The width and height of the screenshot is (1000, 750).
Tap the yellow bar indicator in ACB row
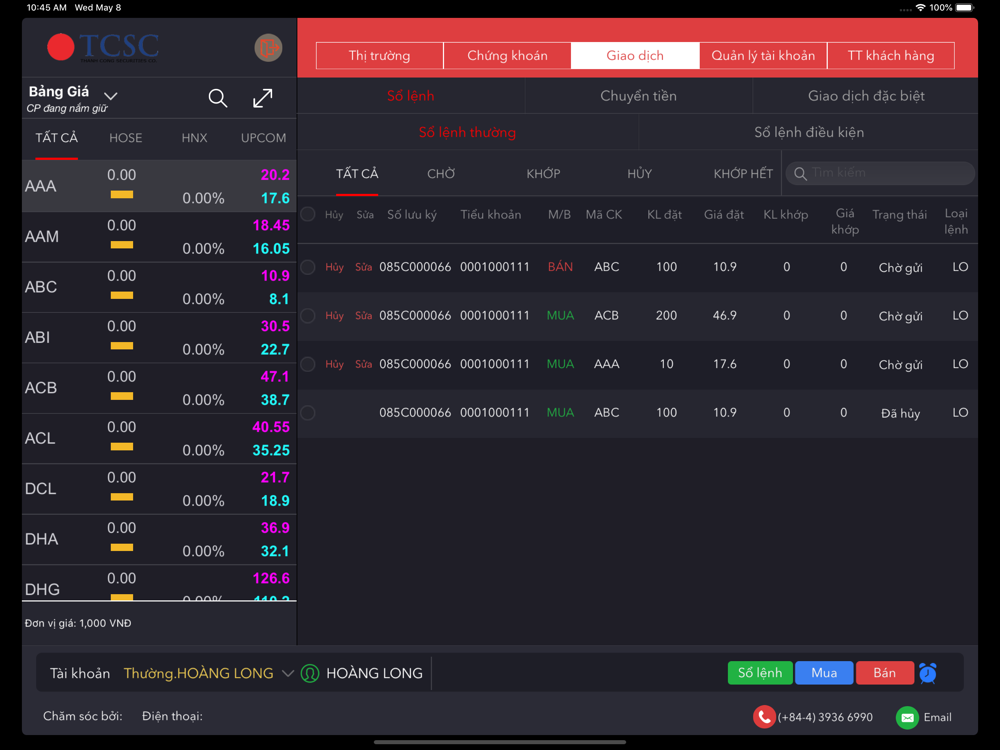tap(122, 396)
